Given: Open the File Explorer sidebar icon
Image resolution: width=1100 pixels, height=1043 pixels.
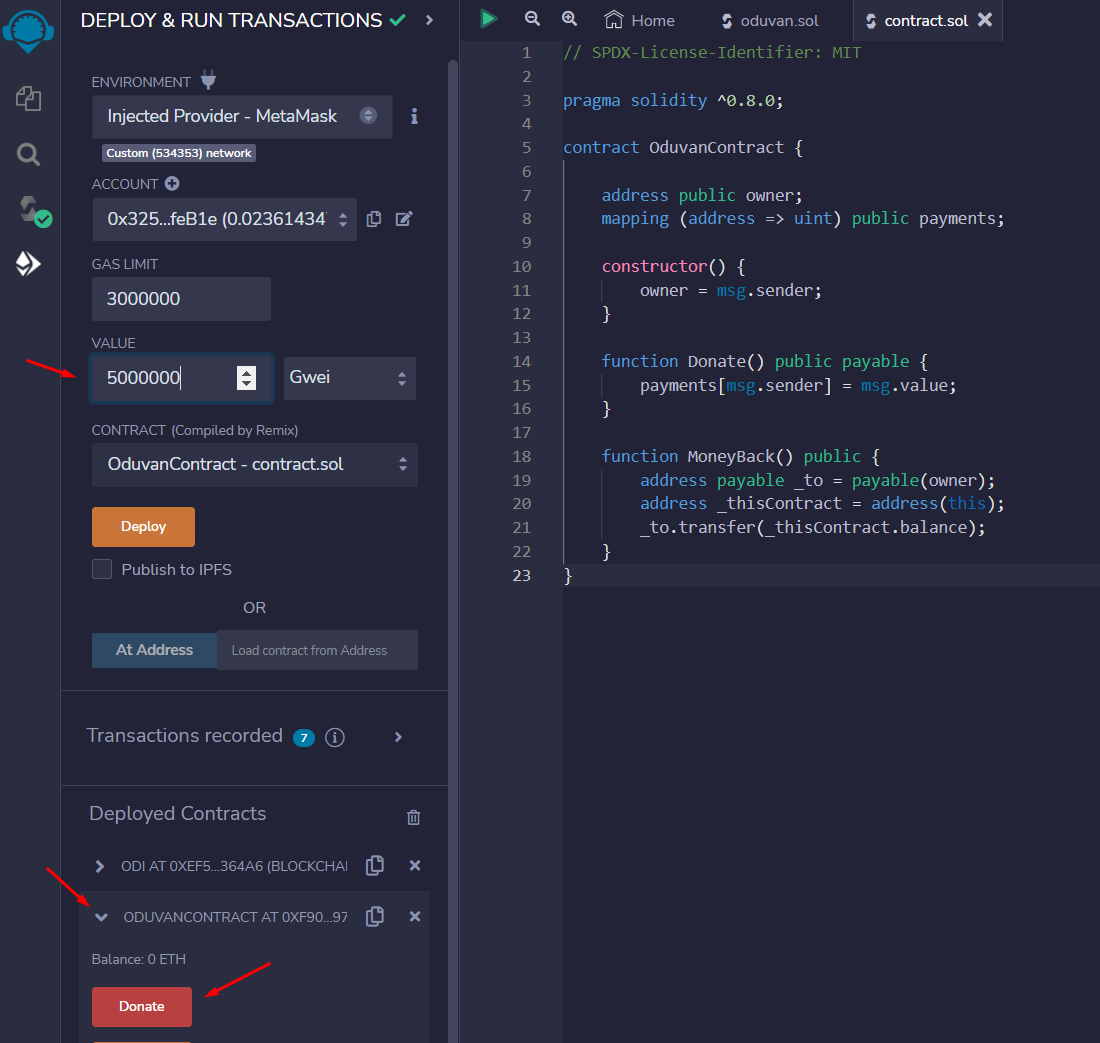Looking at the screenshot, I should tap(28, 98).
